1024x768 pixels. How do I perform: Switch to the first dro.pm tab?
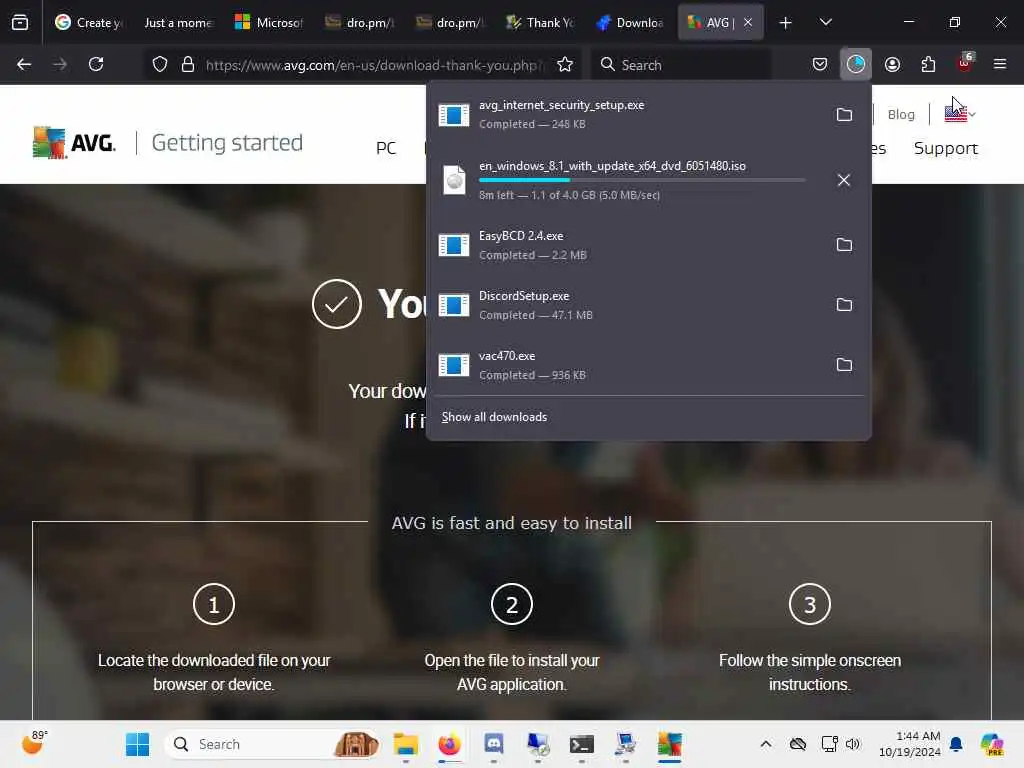click(x=359, y=22)
